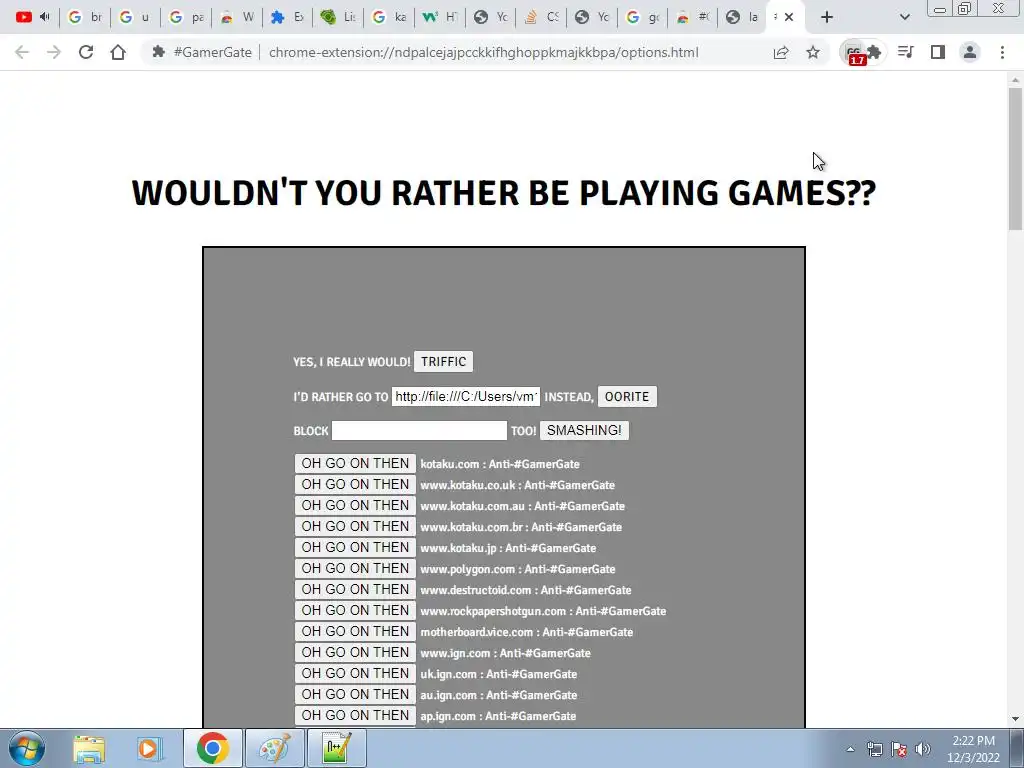Click 'OH GO ON THEN' for www.kotaku.com.au
The height and width of the screenshot is (768, 1024).
click(x=355, y=505)
